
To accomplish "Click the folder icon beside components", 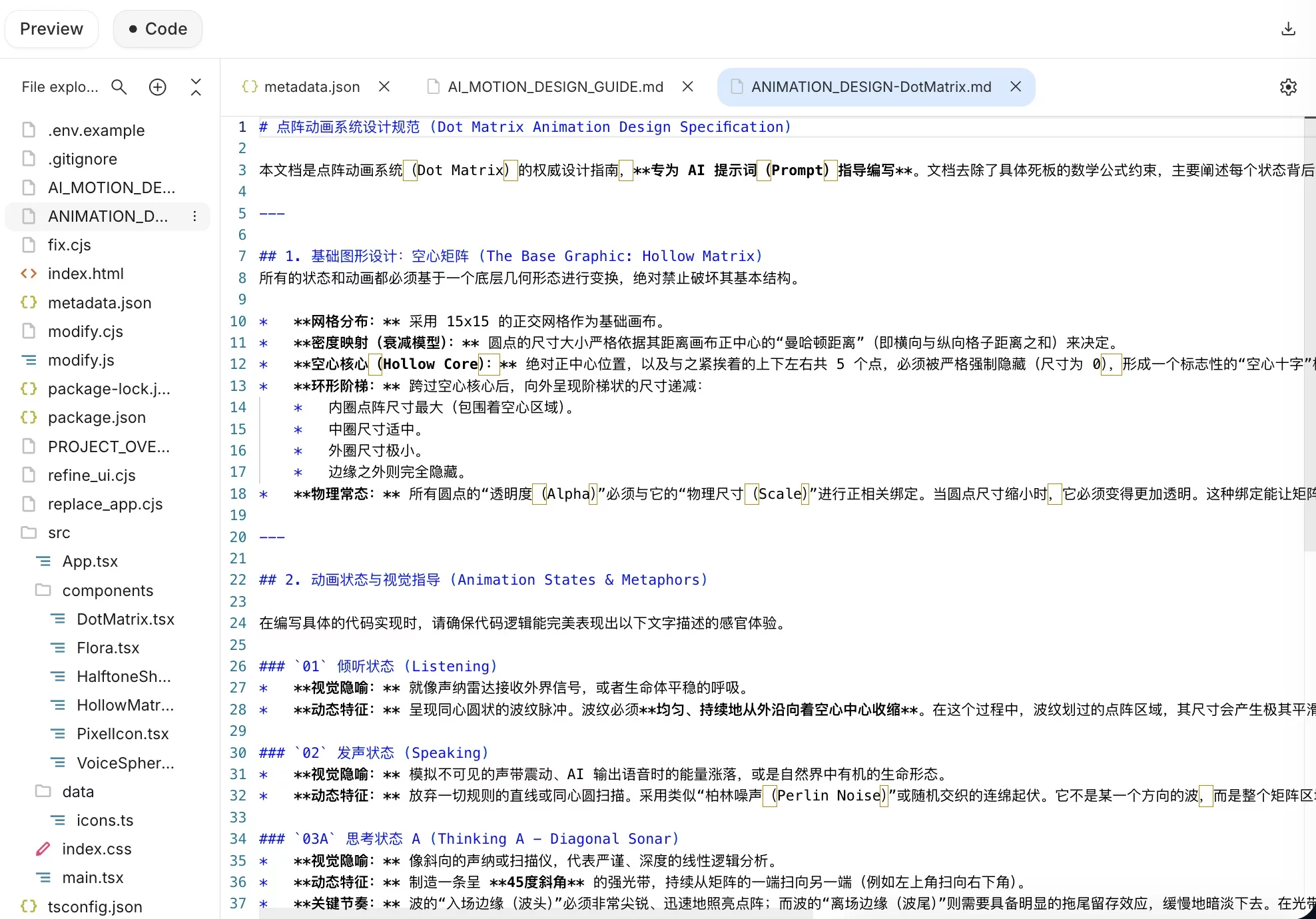I will (43, 589).
